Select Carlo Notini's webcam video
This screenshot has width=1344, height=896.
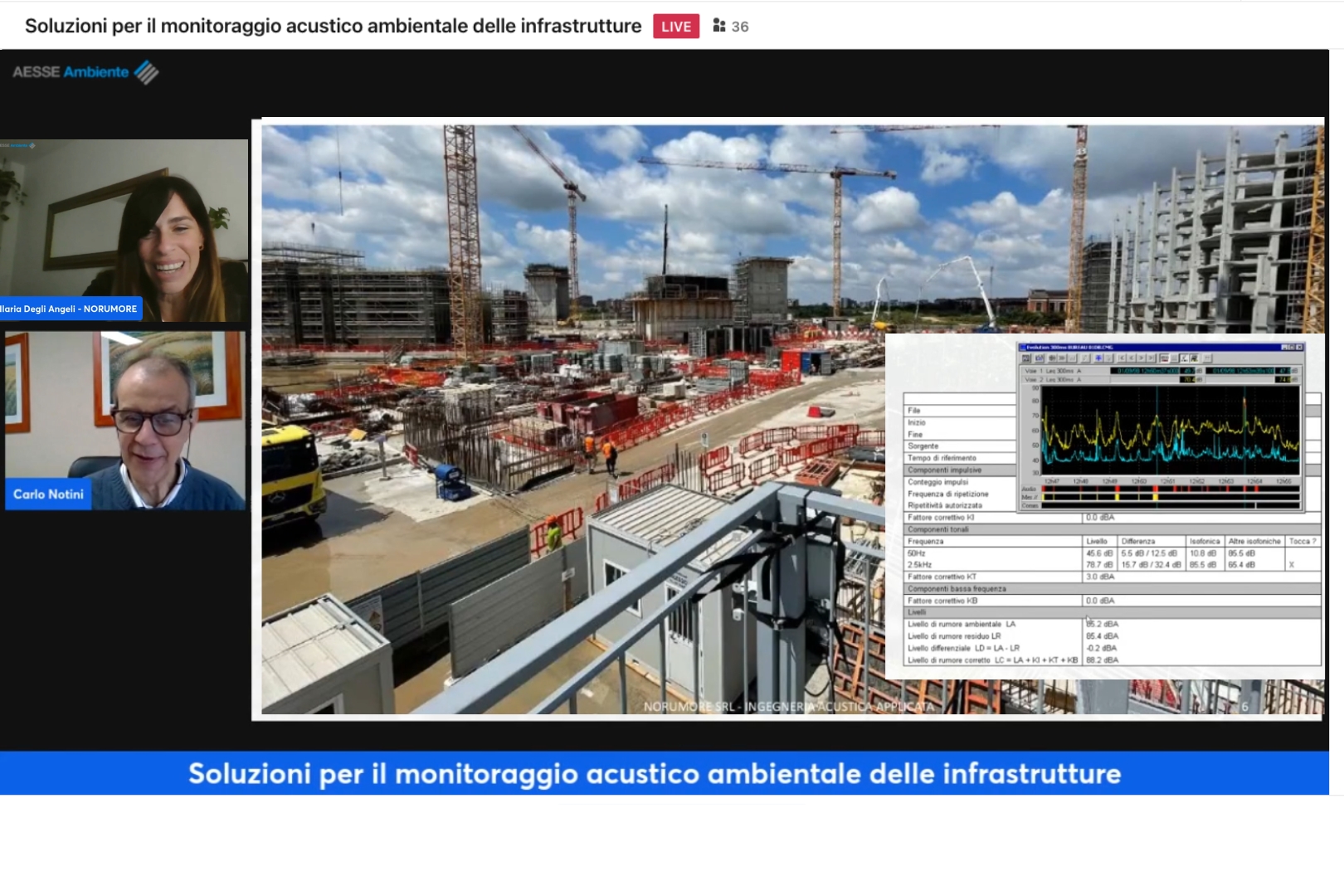click(x=125, y=421)
